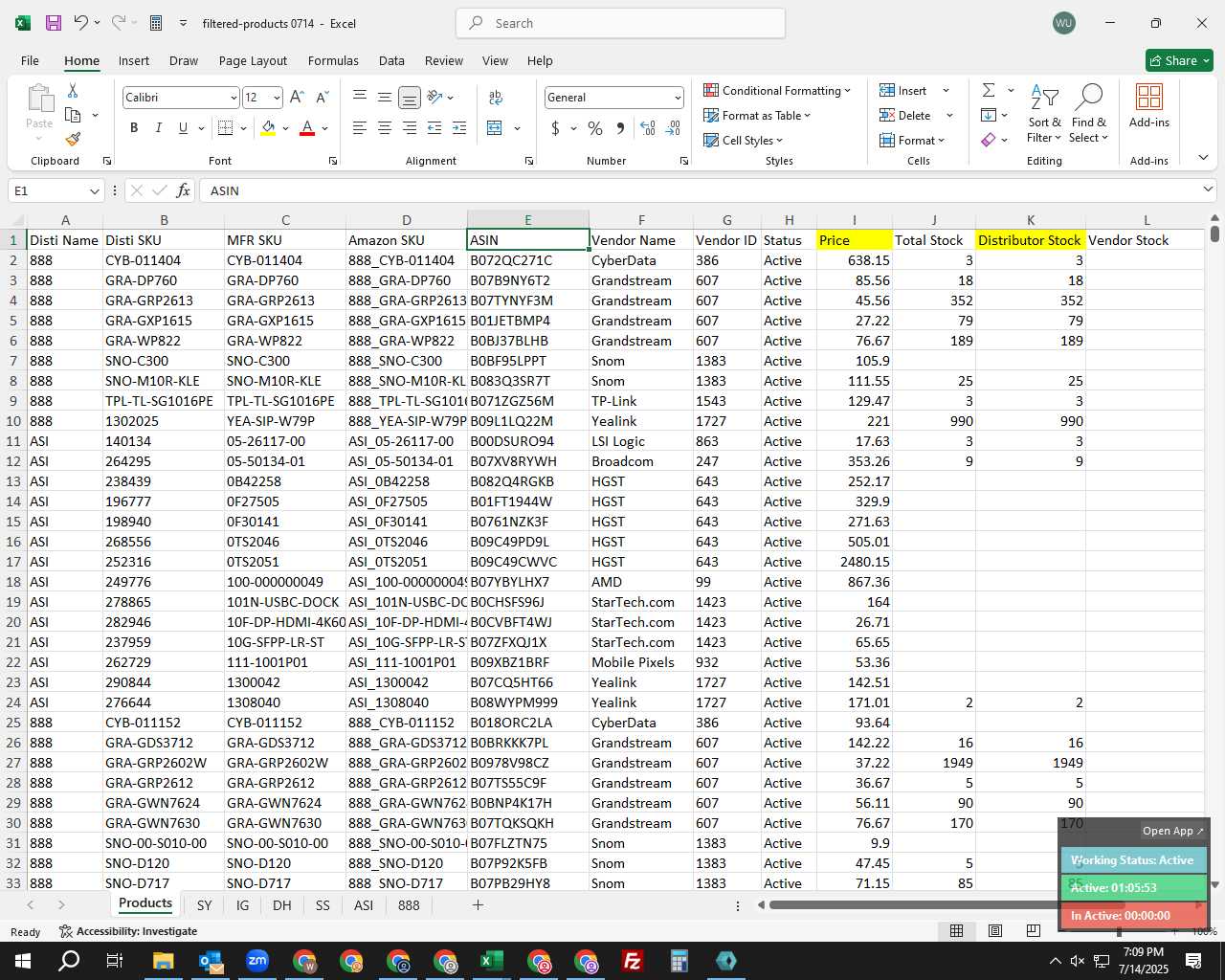Open File Explorer from the taskbar
This screenshot has height=980, width=1225.
(163, 961)
